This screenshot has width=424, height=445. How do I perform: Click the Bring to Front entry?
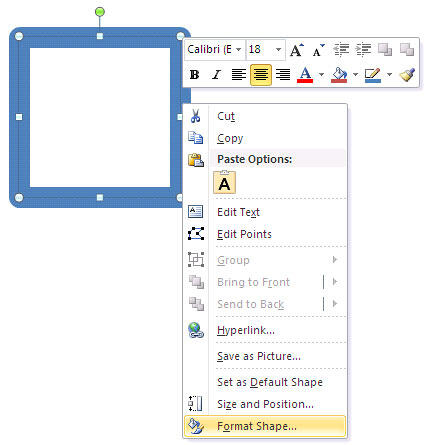(253, 282)
